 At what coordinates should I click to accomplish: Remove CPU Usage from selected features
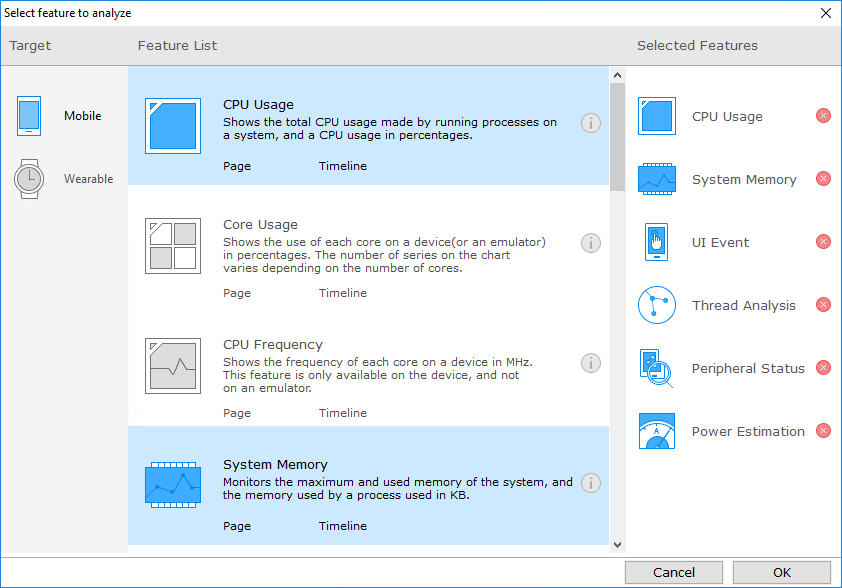823,116
